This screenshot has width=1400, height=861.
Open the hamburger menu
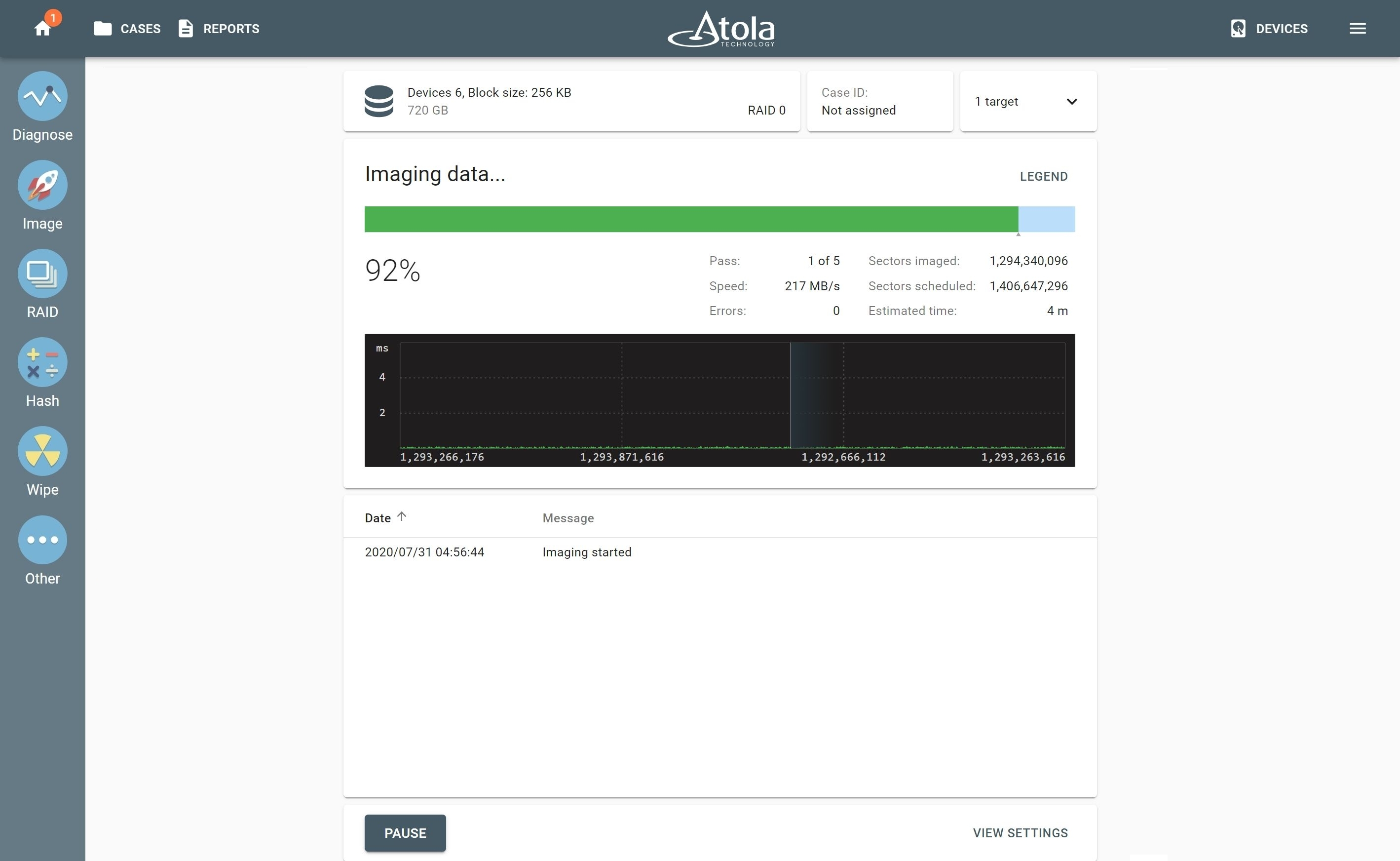tap(1358, 29)
